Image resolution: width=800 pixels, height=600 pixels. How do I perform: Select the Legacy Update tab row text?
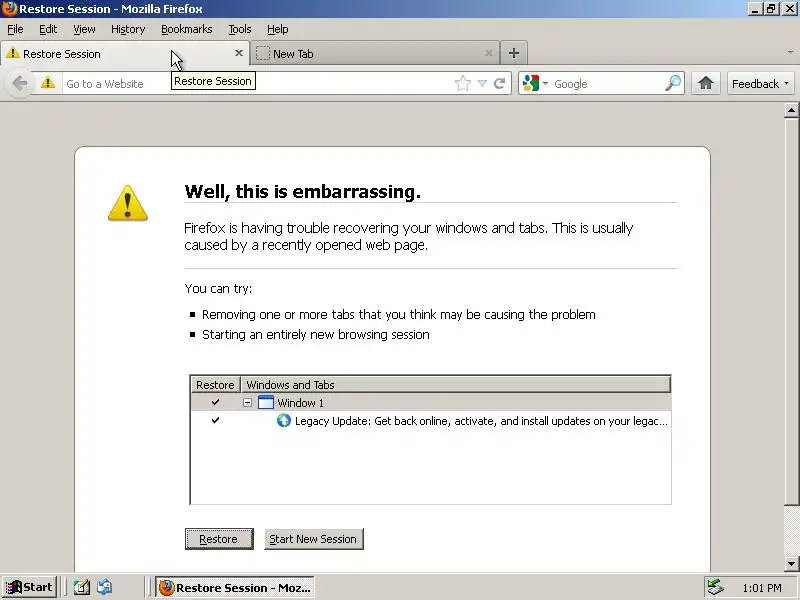coord(481,421)
